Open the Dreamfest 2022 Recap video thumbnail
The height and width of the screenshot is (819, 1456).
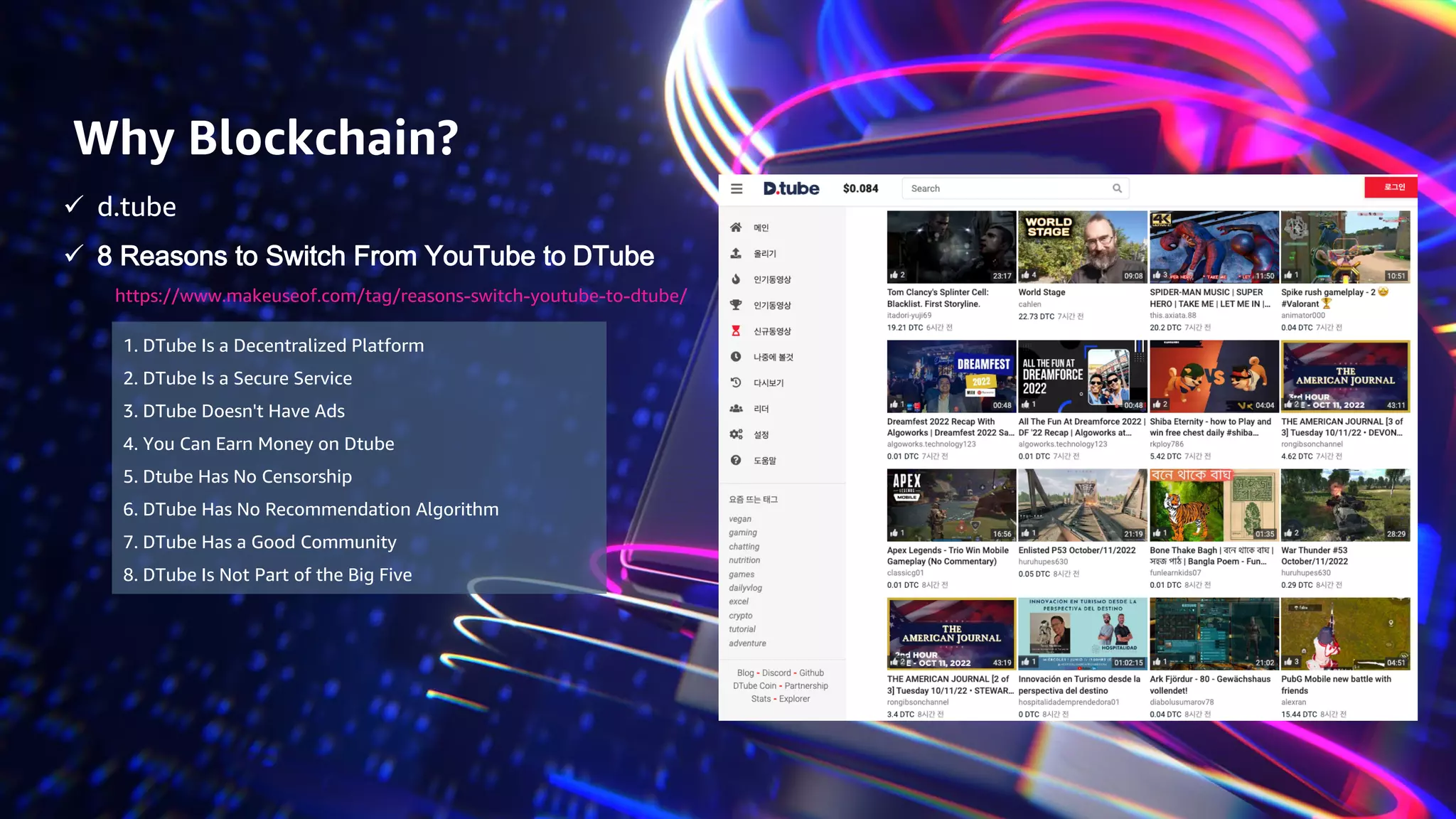pos(951,376)
